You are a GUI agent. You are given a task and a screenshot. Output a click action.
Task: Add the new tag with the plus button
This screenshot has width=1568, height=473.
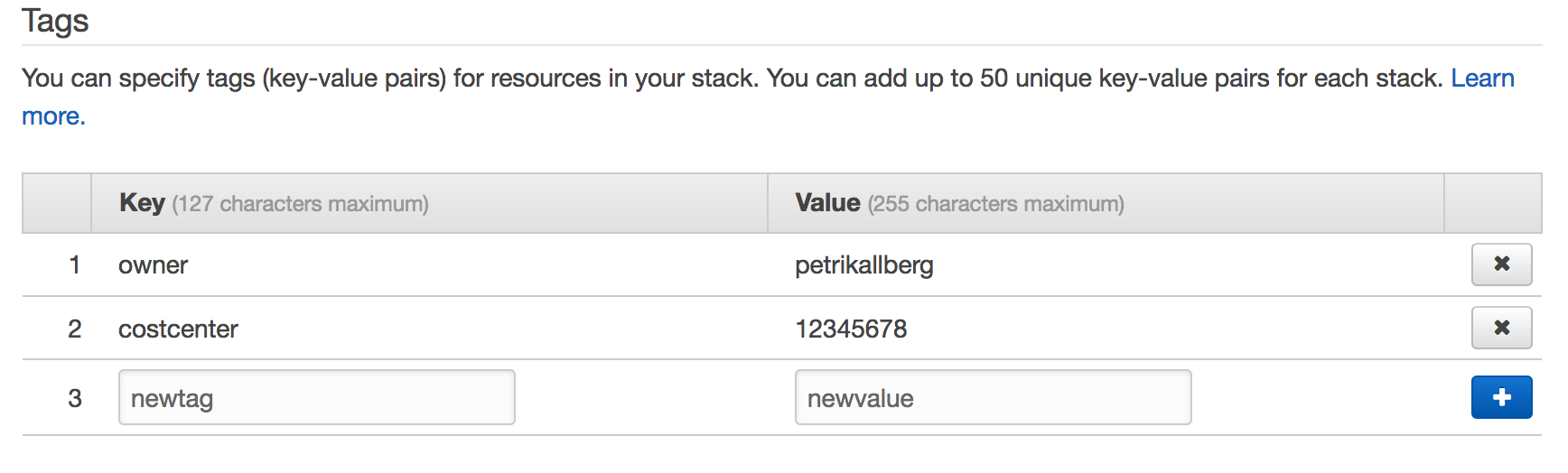click(1501, 397)
